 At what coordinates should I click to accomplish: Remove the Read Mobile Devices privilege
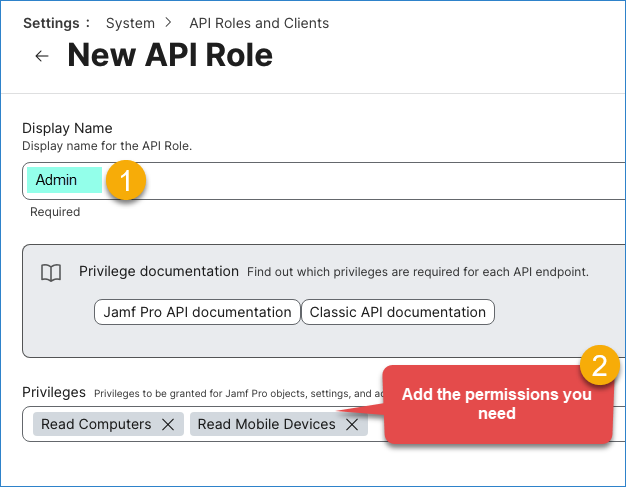(352, 424)
